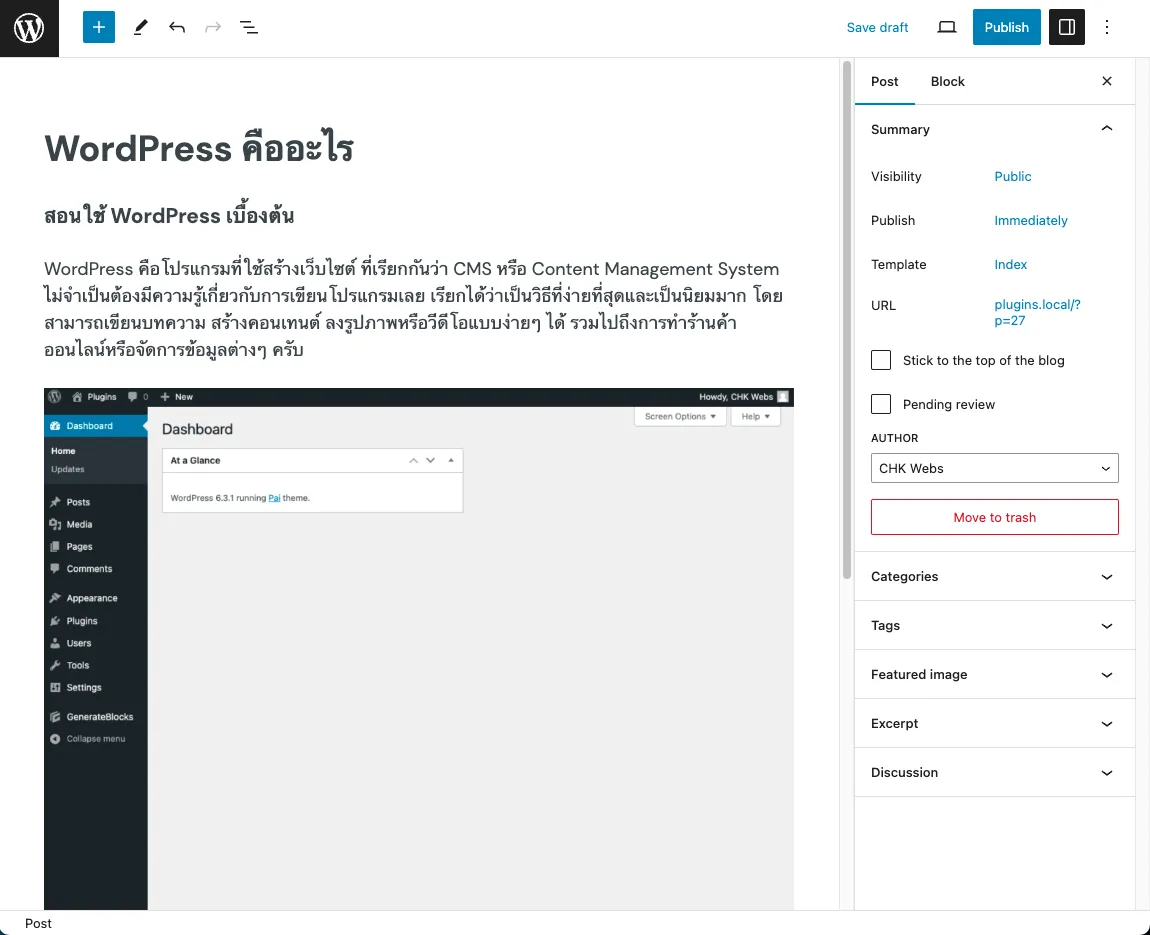
Task: Click the paragraph about Content Management System
Action: pyautogui.click(x=414, y=309)
